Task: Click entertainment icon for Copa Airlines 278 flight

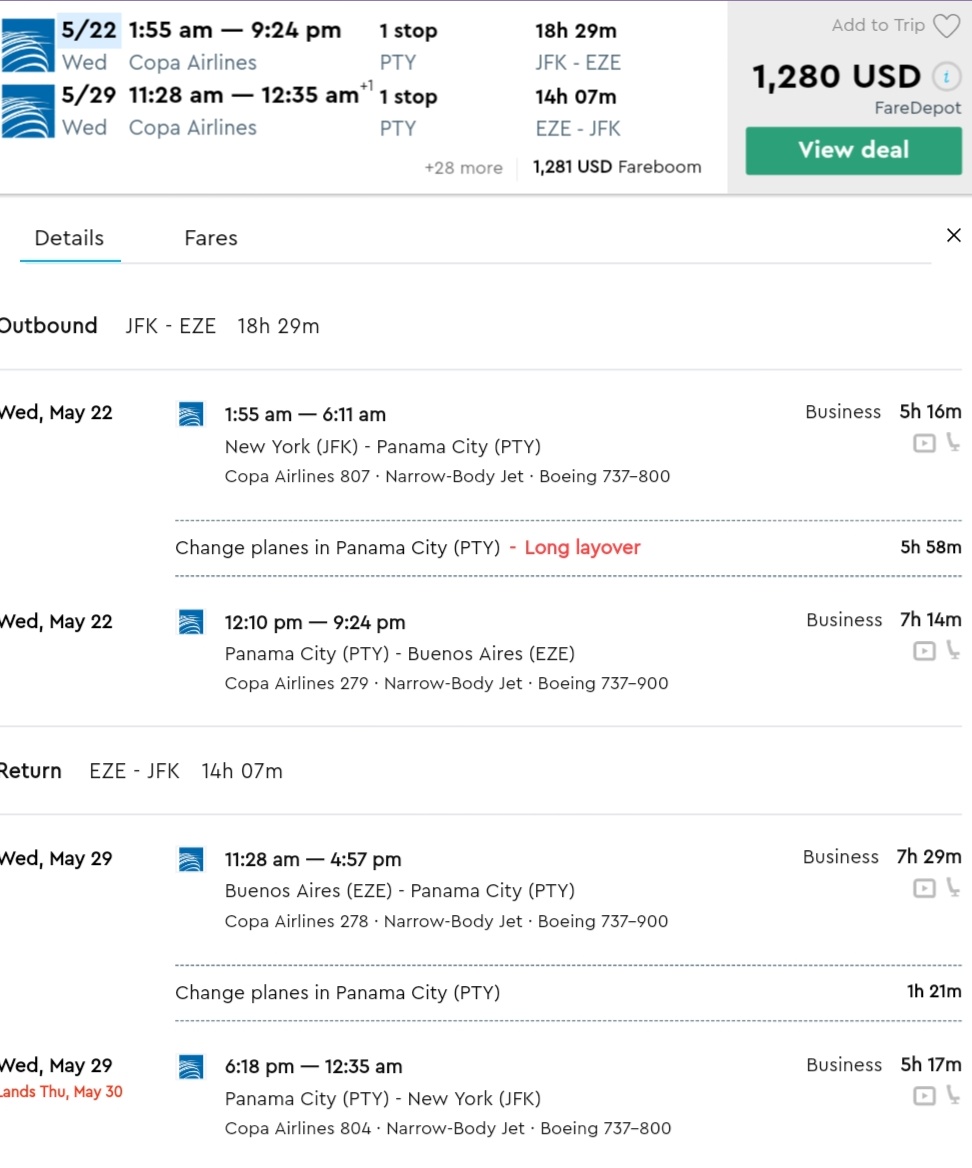Action: coord(924,888)
